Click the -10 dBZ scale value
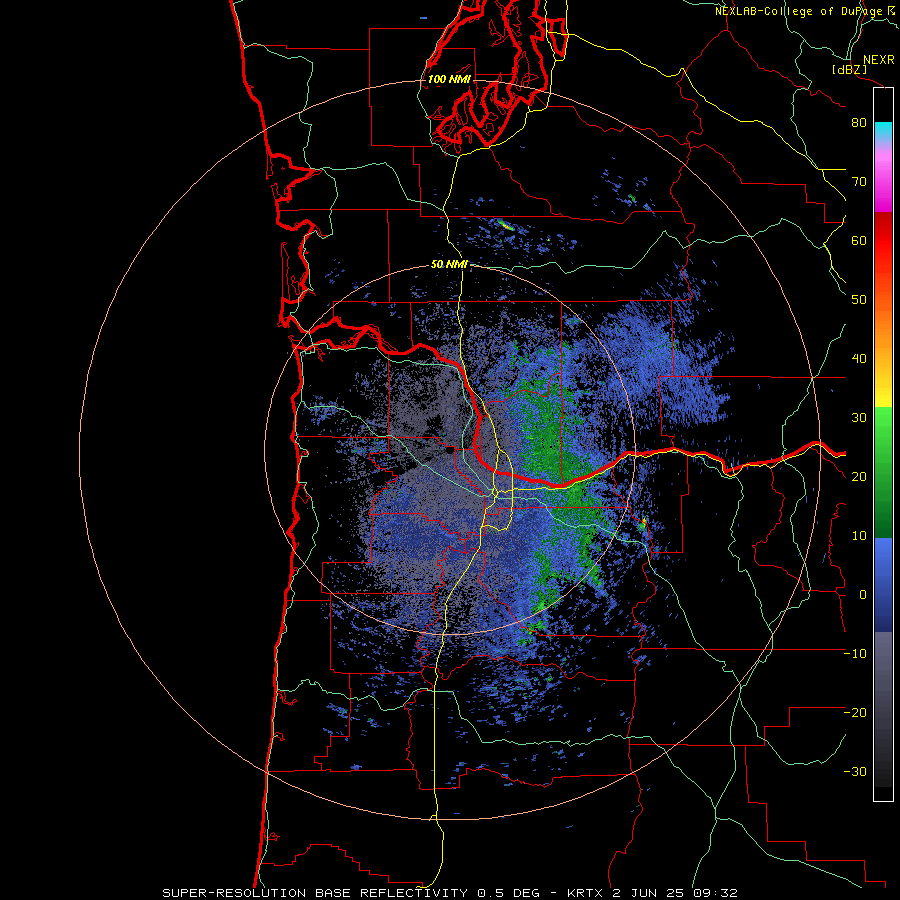 (x=855, y=654)
